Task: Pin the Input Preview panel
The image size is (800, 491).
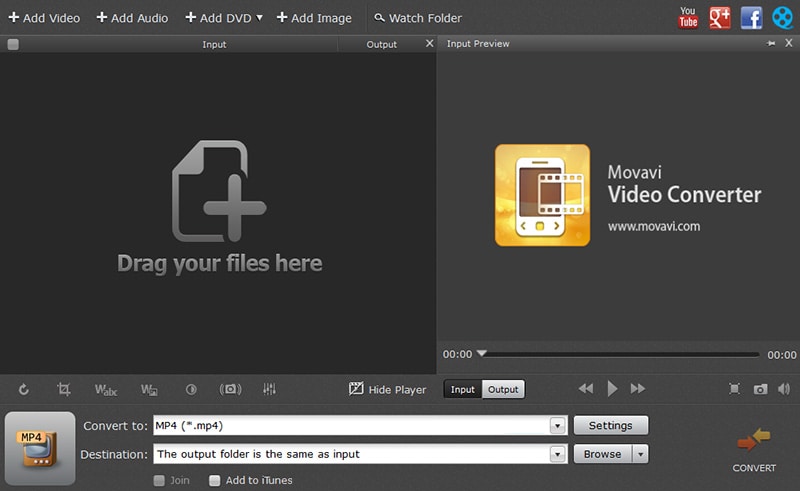Action: 771,43
